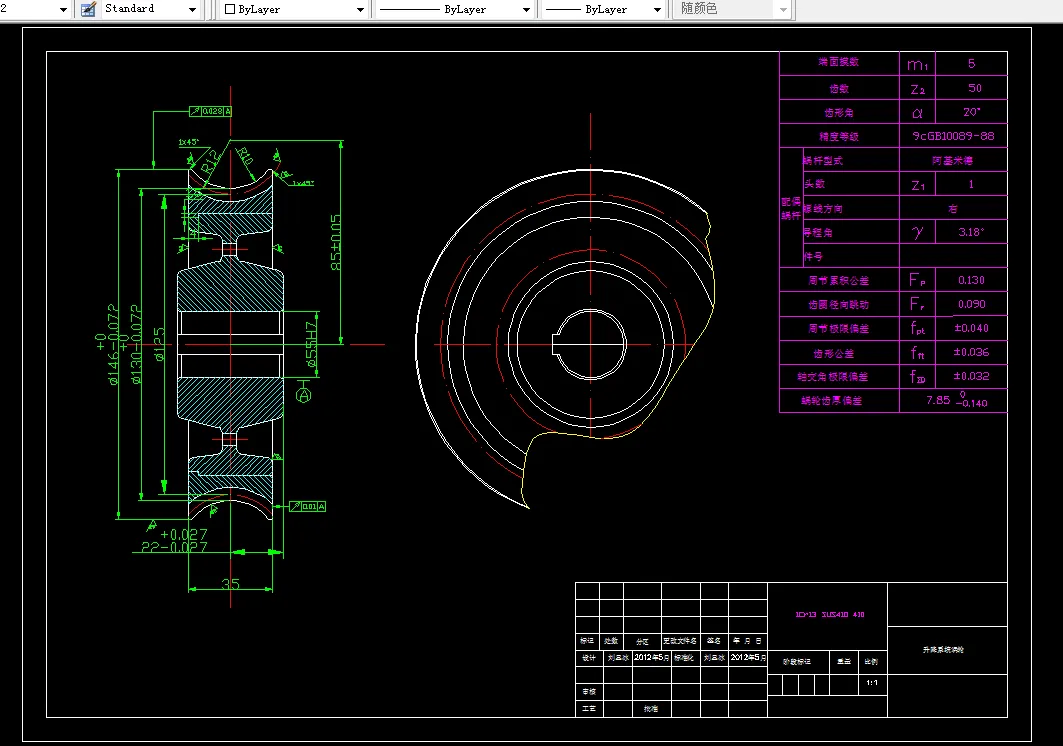The height and width of the screenshot is (746, 1063).
Task: Select the 7.85 tooth thickness value
Action: pyautogui.click(x=938, y=400)
